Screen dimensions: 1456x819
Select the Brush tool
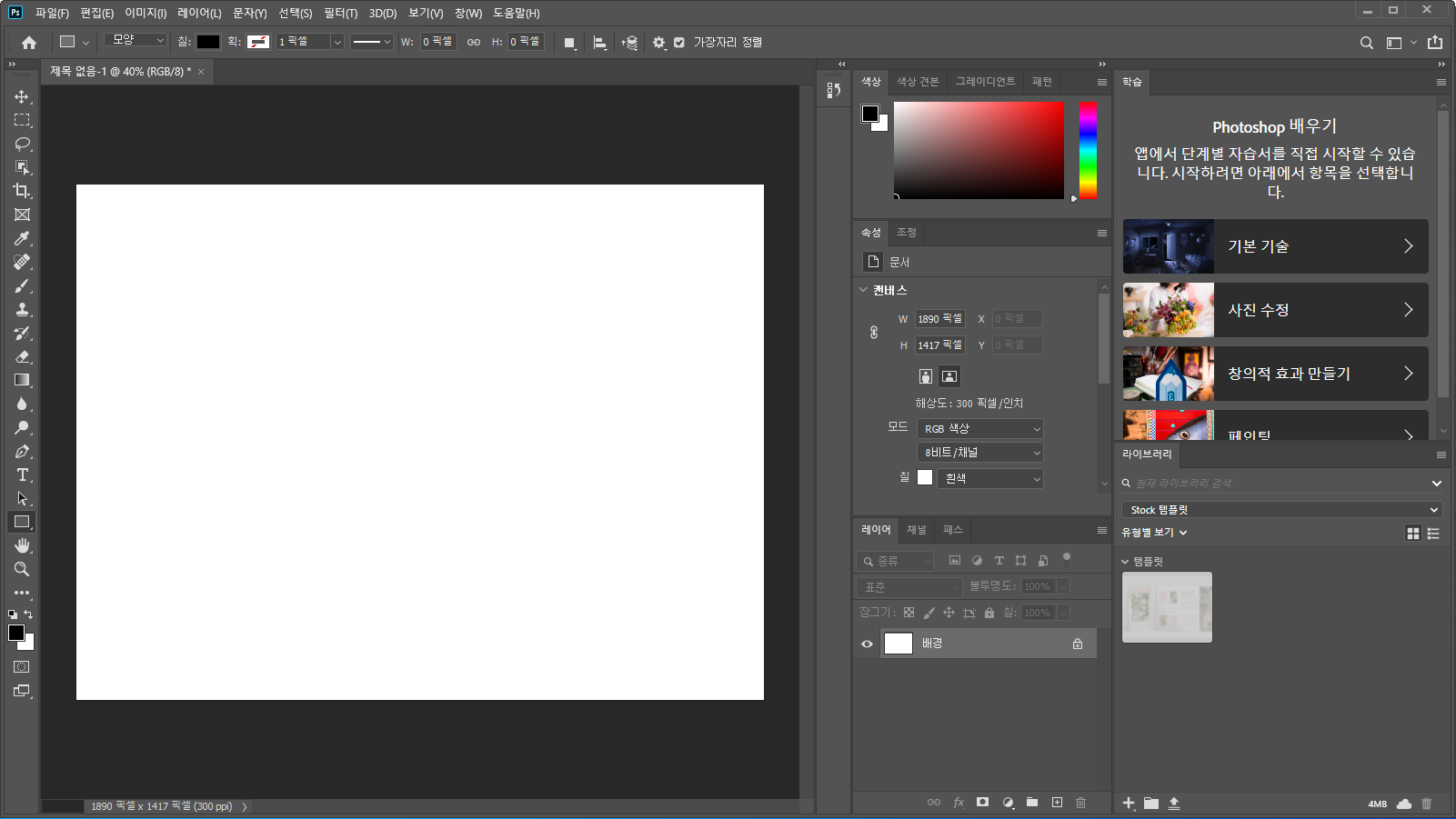[22, 285]
